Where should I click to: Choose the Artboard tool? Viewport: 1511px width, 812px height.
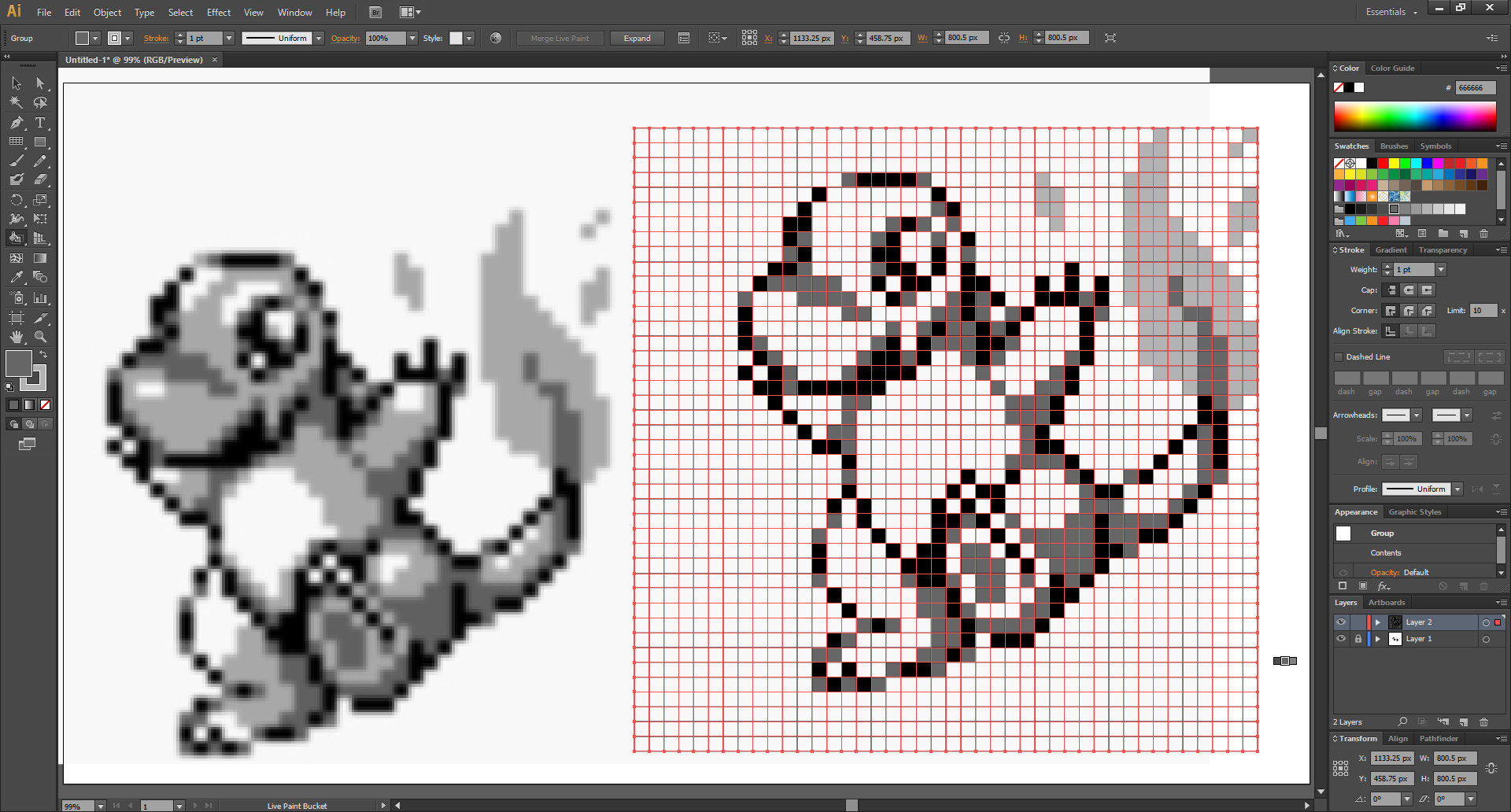17,318
